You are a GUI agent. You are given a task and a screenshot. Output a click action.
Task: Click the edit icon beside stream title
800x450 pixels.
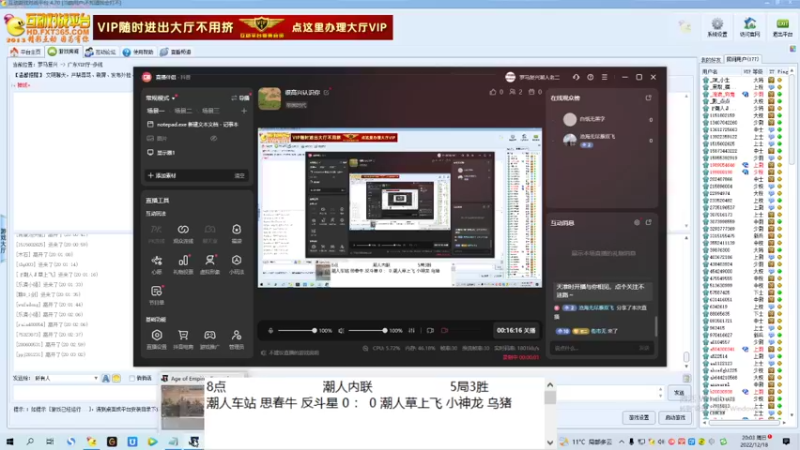click(x=327, y=92)
